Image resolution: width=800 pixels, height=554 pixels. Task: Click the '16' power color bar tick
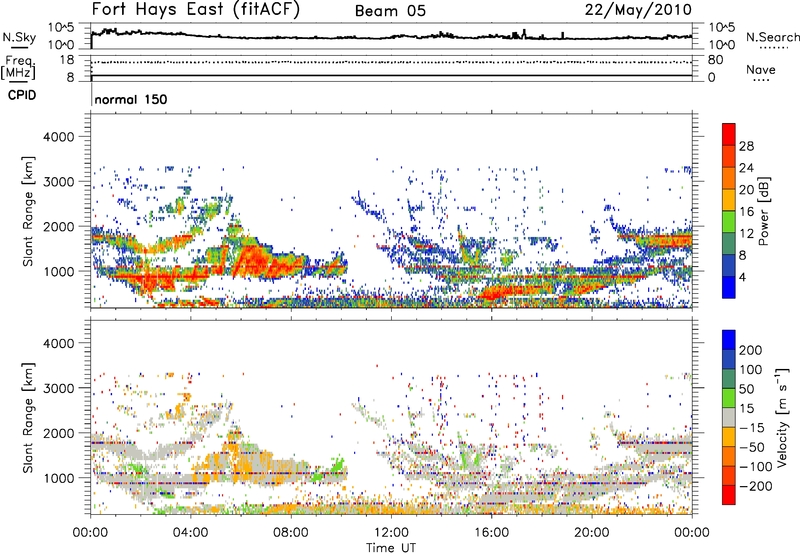tap(746, 212)
